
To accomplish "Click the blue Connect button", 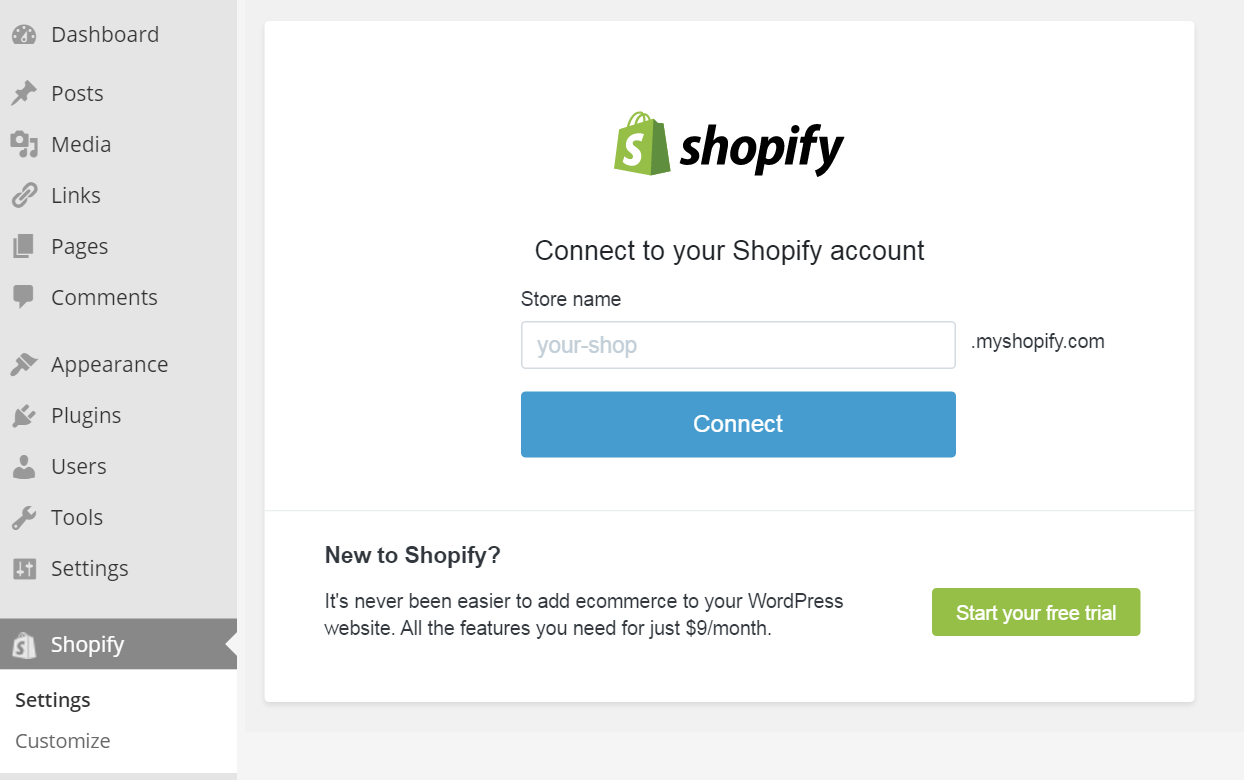I will (x=738, y=424).
